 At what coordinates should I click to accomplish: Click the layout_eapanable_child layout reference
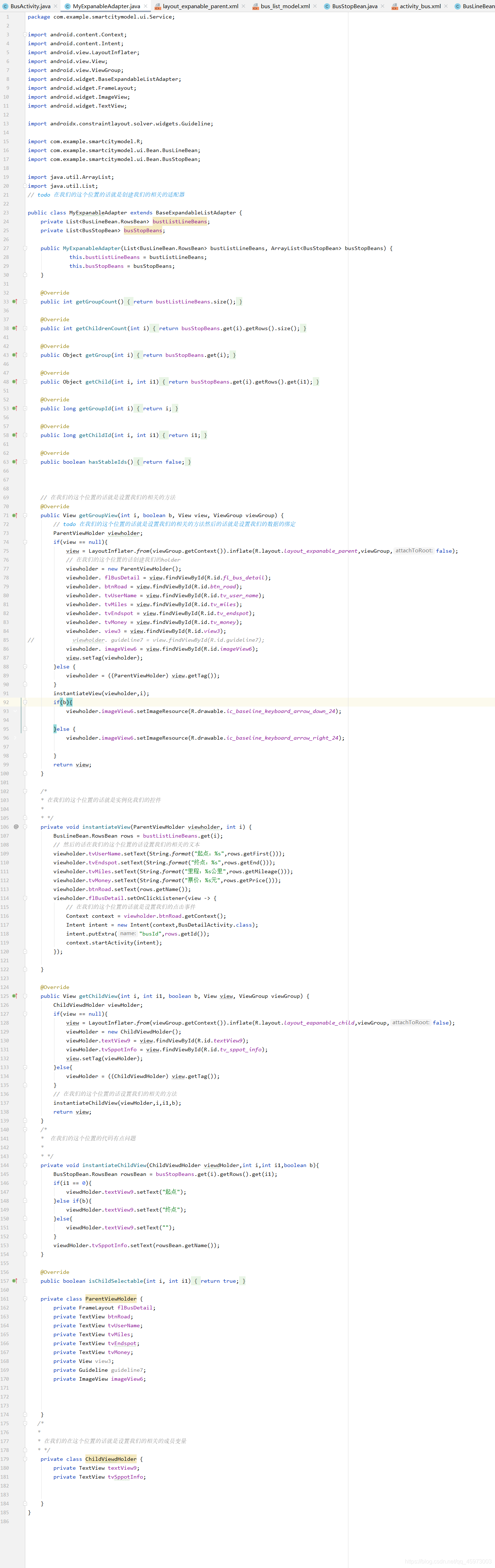tap(319, 1023)
